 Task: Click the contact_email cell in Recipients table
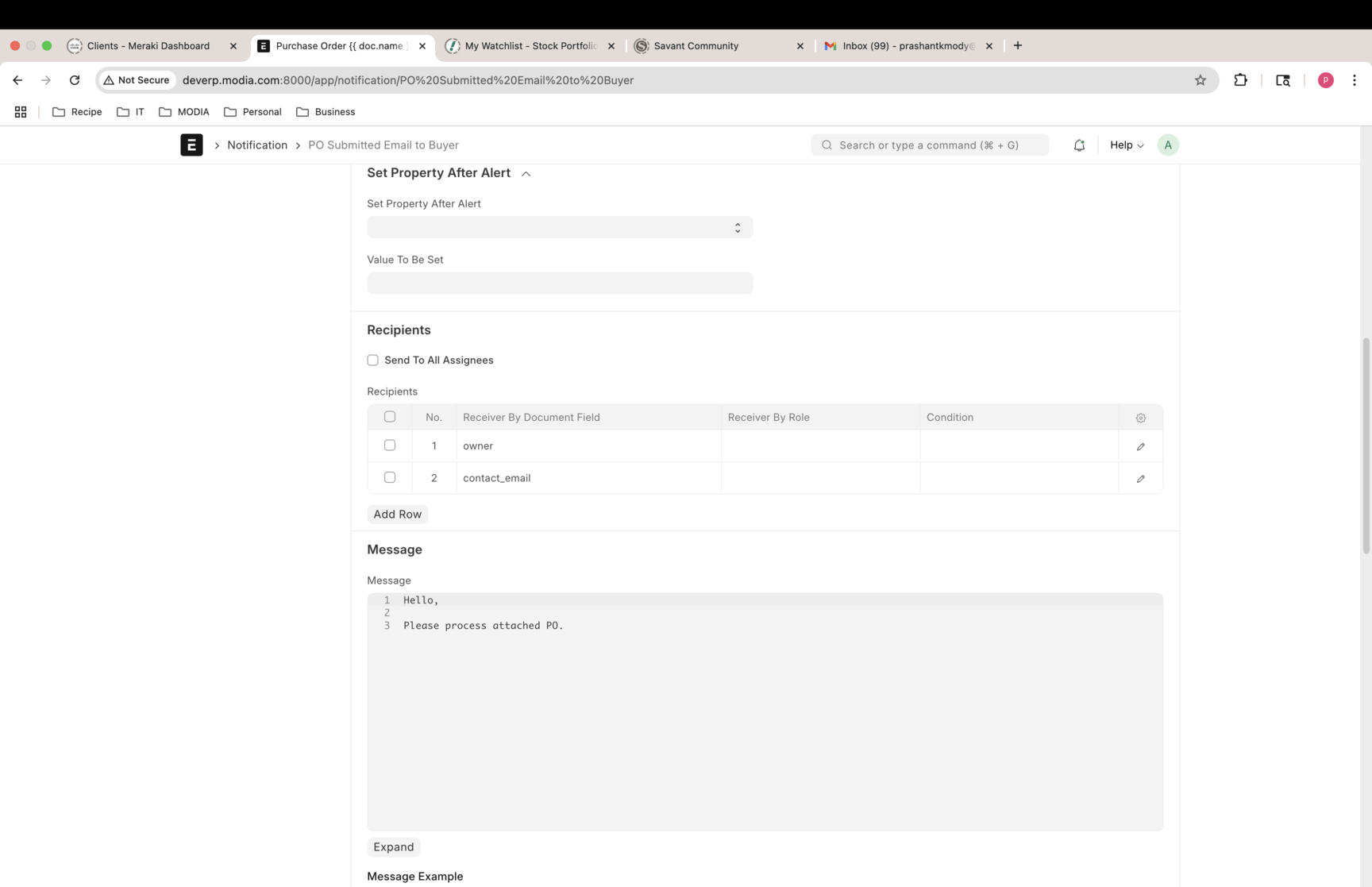588,478
